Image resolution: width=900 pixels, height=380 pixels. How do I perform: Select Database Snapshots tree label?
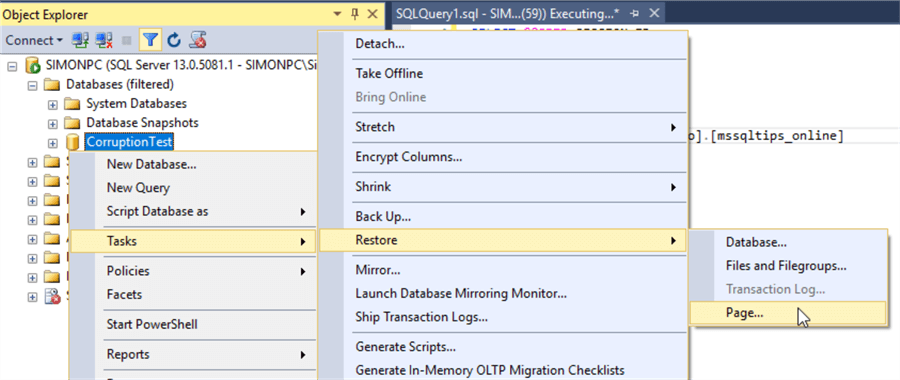[142, 123]
